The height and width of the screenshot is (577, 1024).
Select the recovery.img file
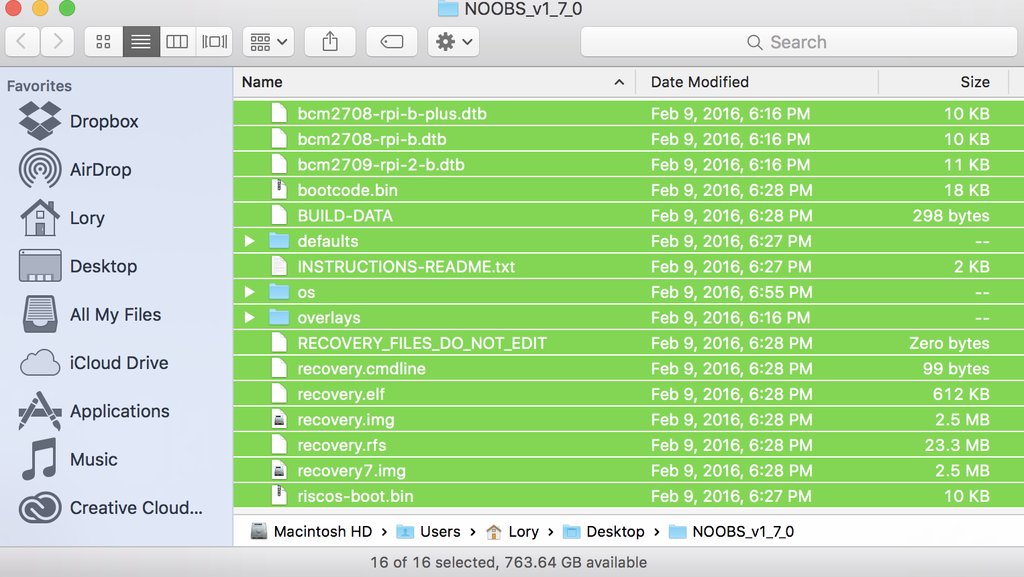(346, 419)
